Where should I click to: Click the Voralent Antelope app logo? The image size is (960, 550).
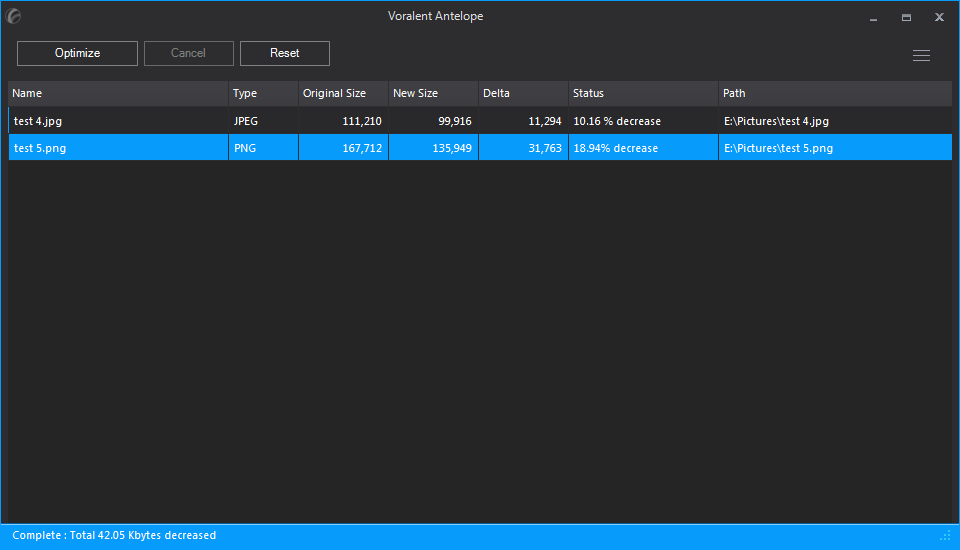pyautogui.click(x=13, y=17)
